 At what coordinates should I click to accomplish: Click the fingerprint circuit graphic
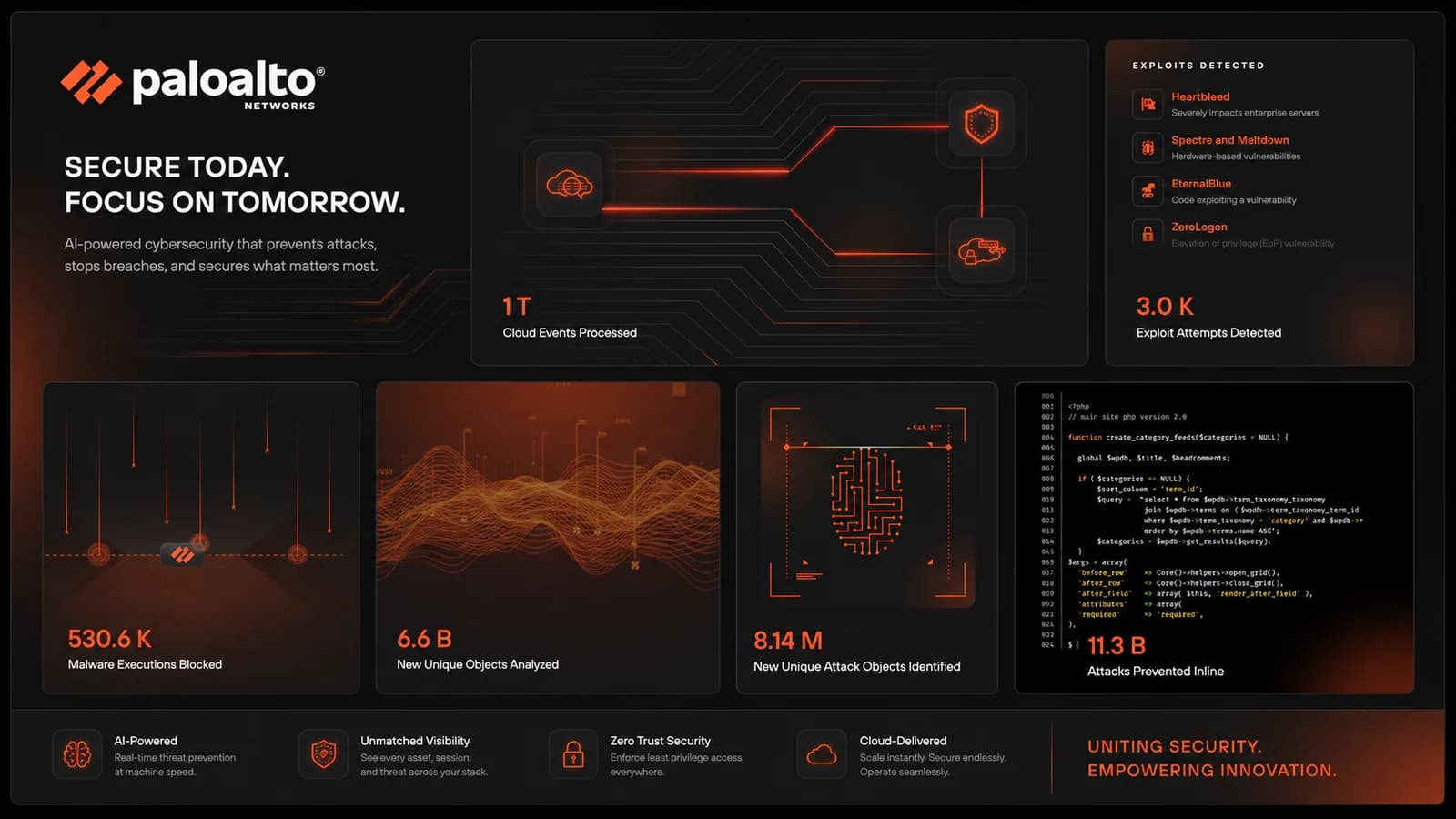point(866,501)
